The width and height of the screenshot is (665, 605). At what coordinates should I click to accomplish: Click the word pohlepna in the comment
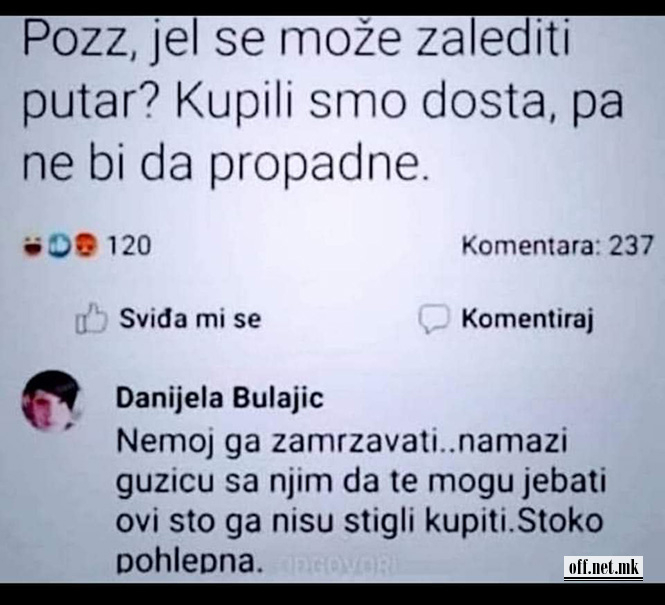click(190, 562)
